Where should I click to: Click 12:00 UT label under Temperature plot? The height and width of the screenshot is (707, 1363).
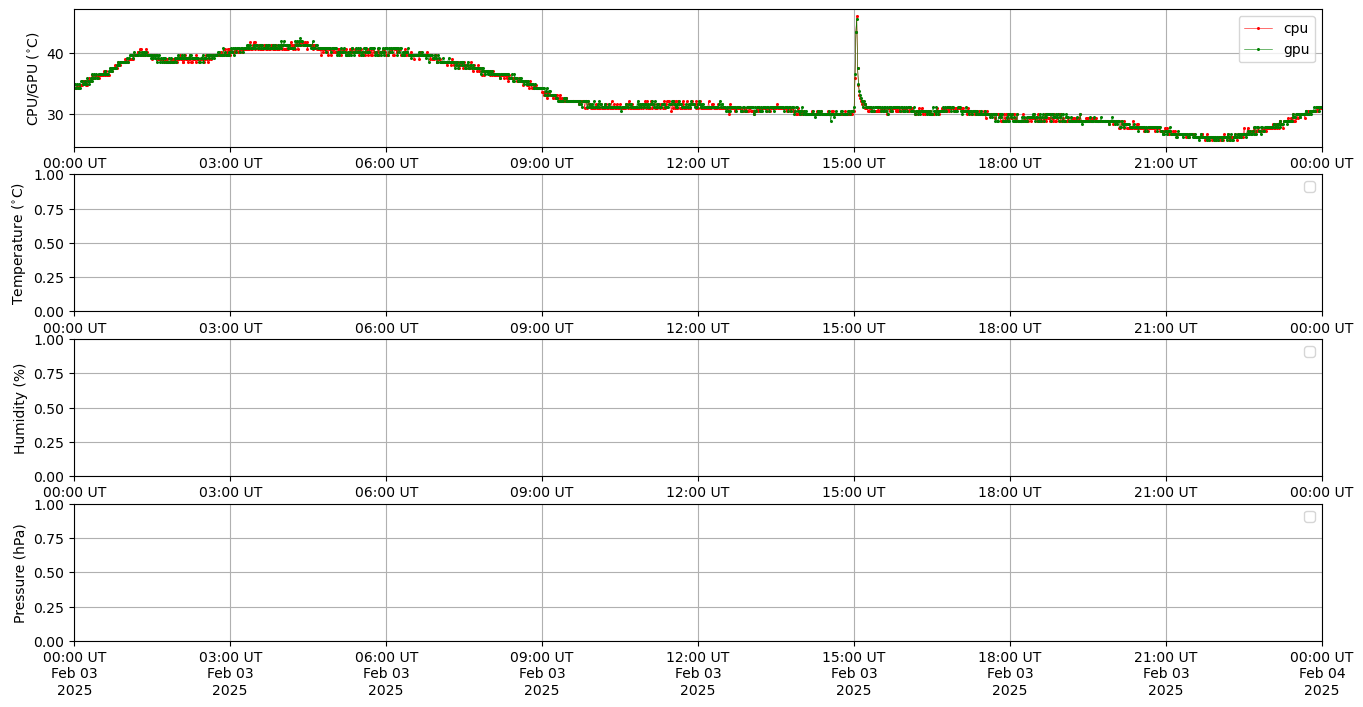(698, 327)
